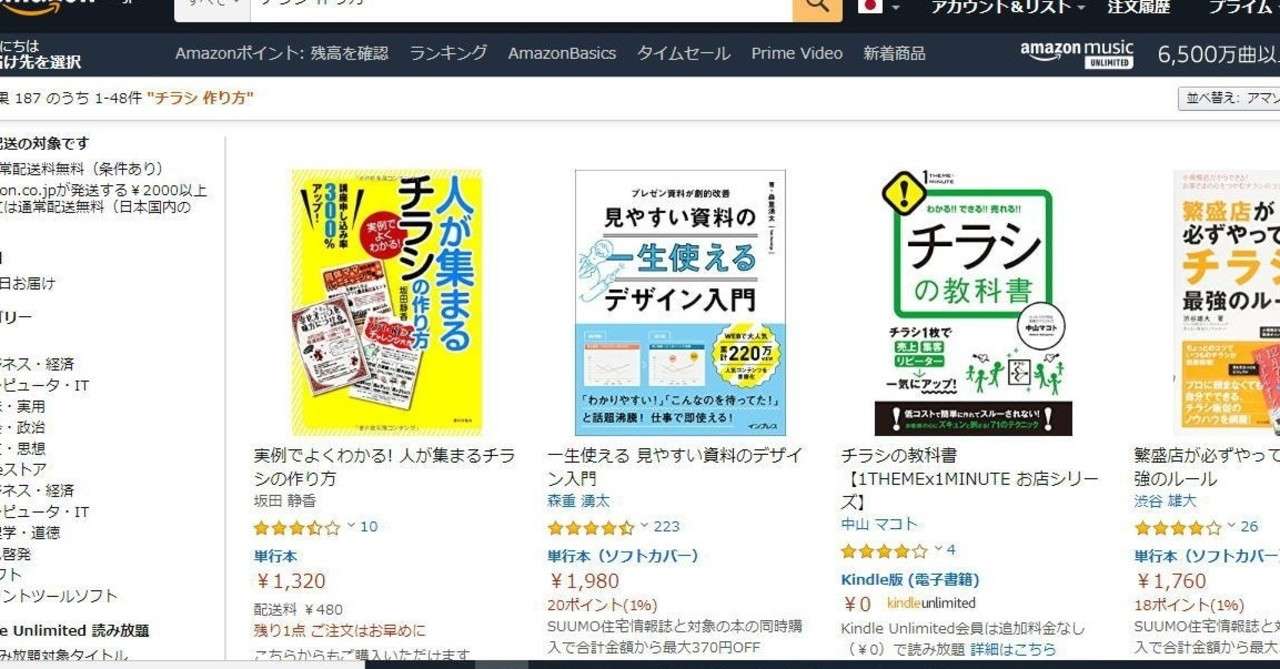This screenshot has width=1280, height=669.
Task: Click the Amazon Music Unlimited logo
Action: point(1077,54)
